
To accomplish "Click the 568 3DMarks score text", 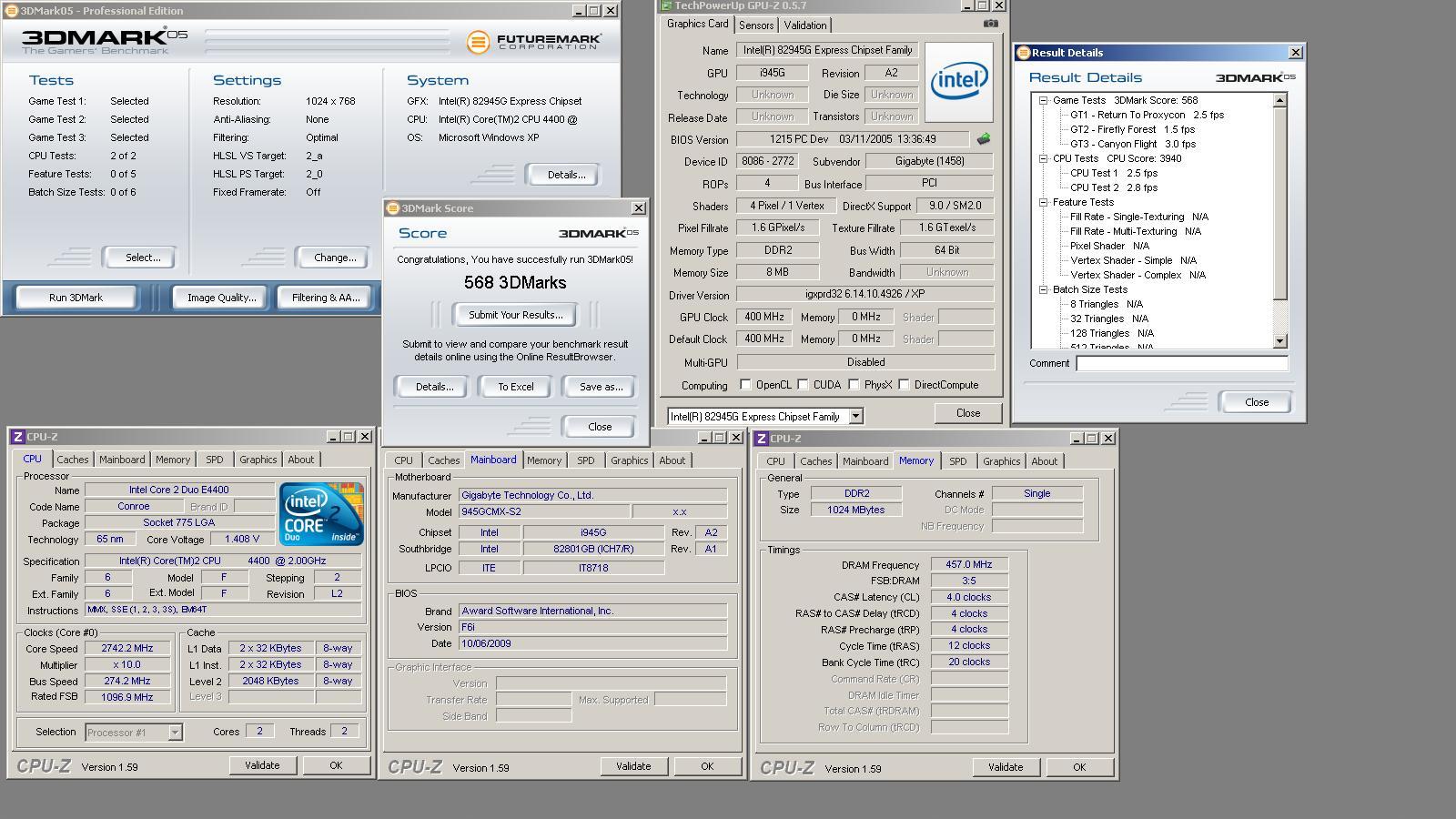I will pos(515,282).
